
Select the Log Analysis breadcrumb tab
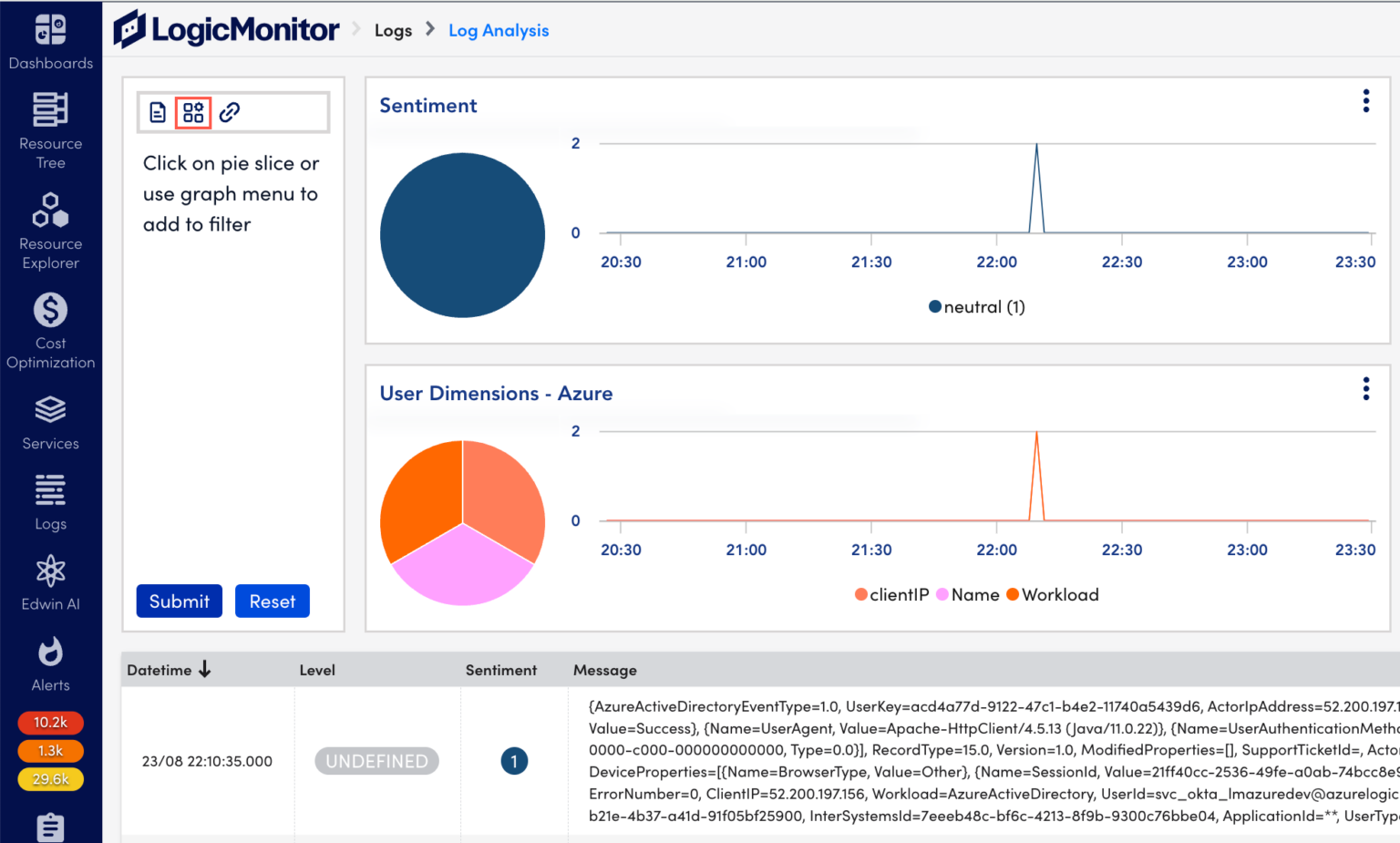coord(498,30)
